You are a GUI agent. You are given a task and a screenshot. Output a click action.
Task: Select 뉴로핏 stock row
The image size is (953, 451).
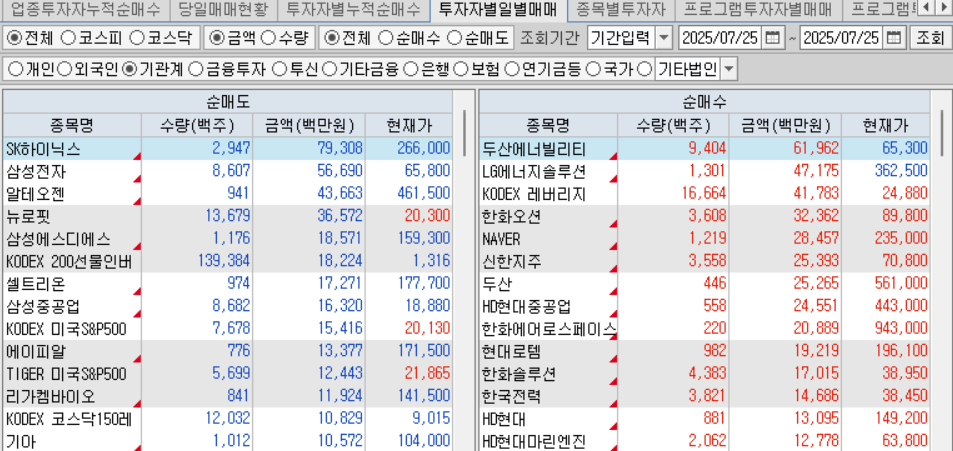click(x=228, y=216)
